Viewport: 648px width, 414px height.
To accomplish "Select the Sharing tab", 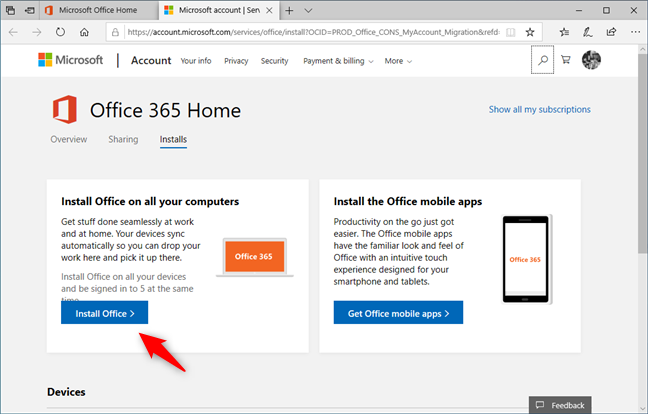I will (x=123, y=139).
